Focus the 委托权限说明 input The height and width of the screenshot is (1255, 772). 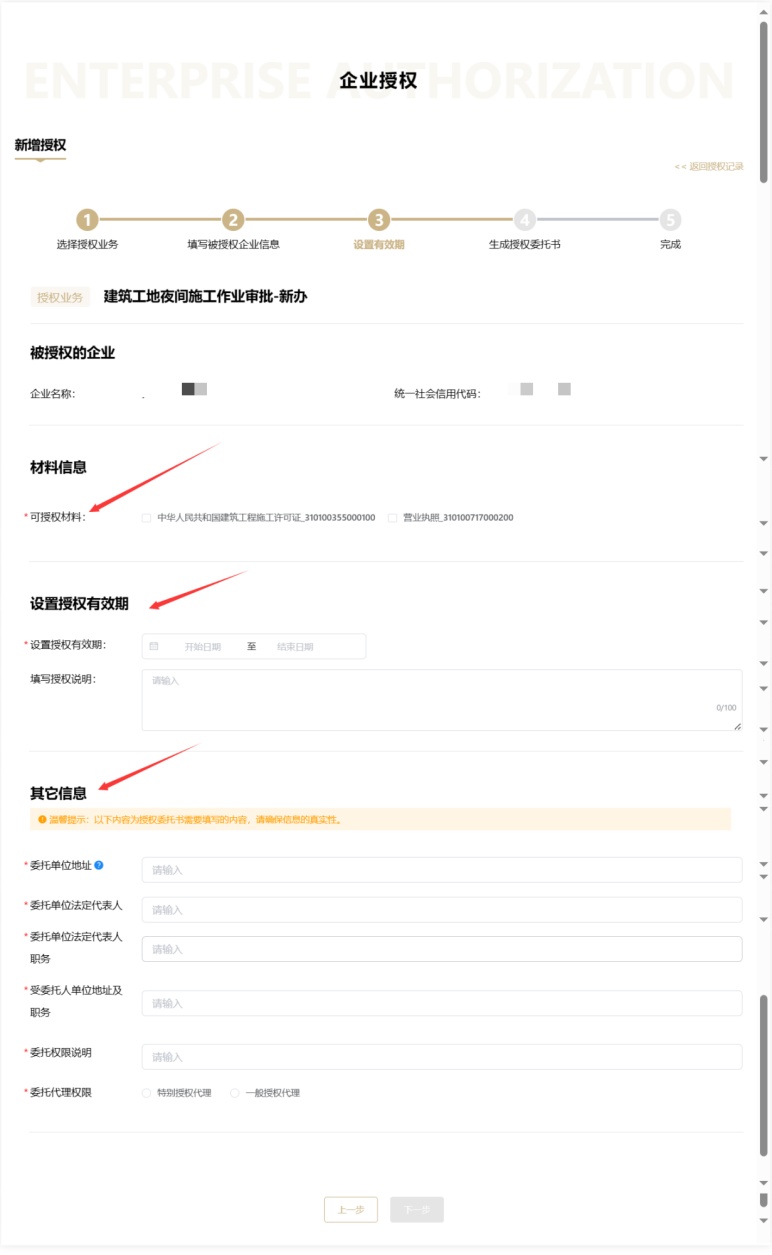pos(442,1057)
